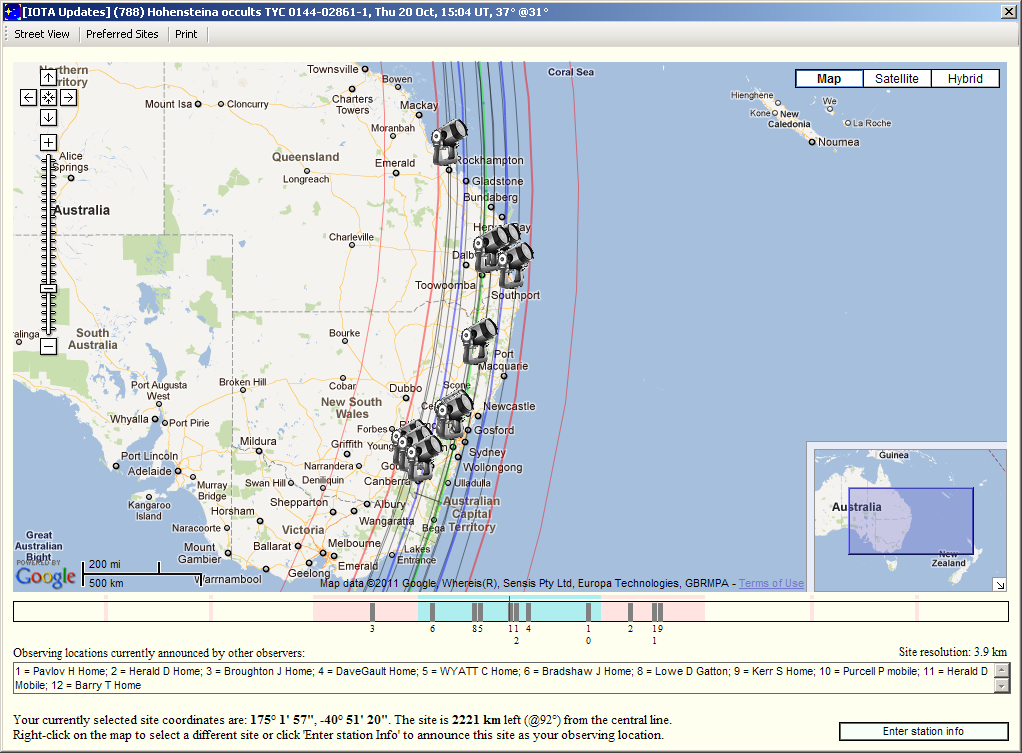Pan the map up with the arrow
This screenshot has width=1022, height=753.
click(x=48, y=78)
